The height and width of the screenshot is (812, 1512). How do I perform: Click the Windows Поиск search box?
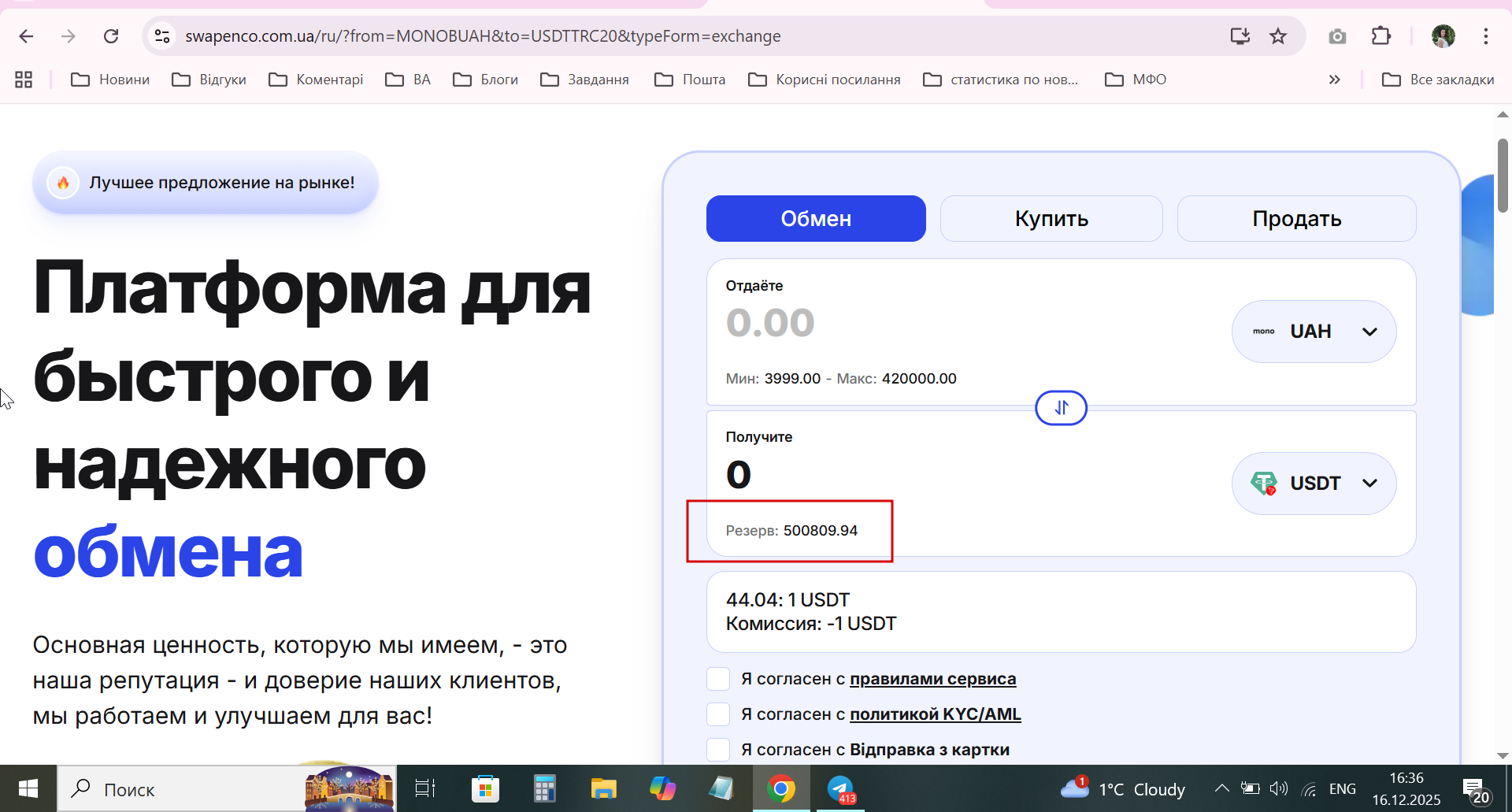[227, 789]
